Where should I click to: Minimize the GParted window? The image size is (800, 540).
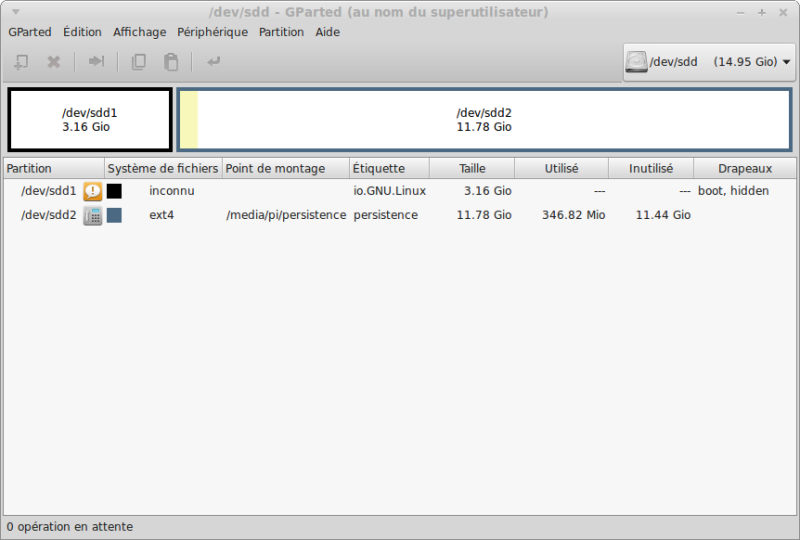click(740, 12)
